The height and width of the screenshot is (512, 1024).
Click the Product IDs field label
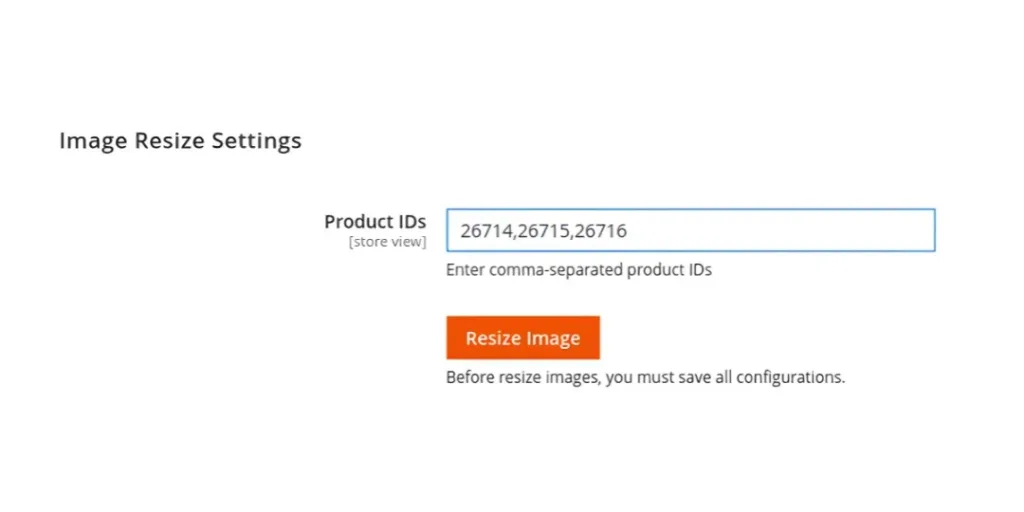click(375, 222)
